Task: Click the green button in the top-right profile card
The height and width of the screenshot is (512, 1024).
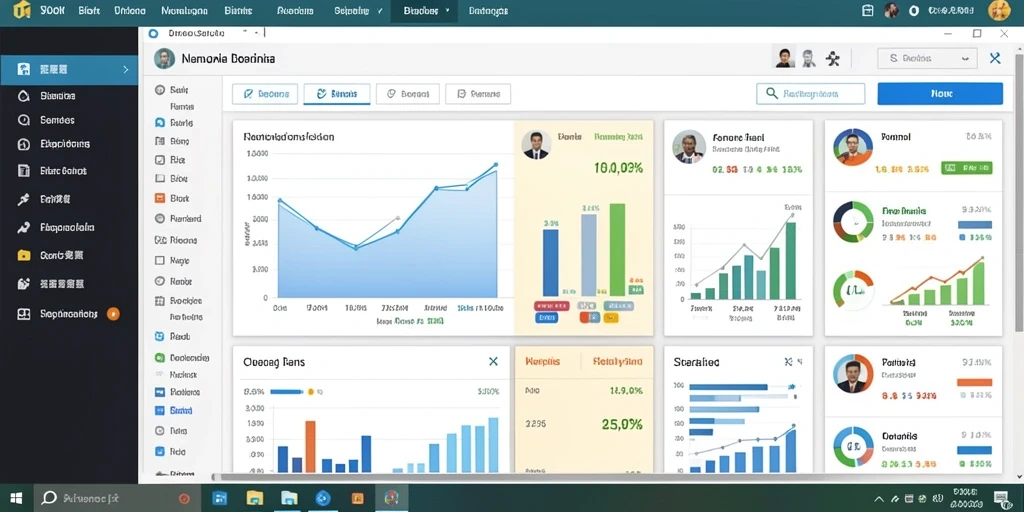Action: (x=967, y=168)
